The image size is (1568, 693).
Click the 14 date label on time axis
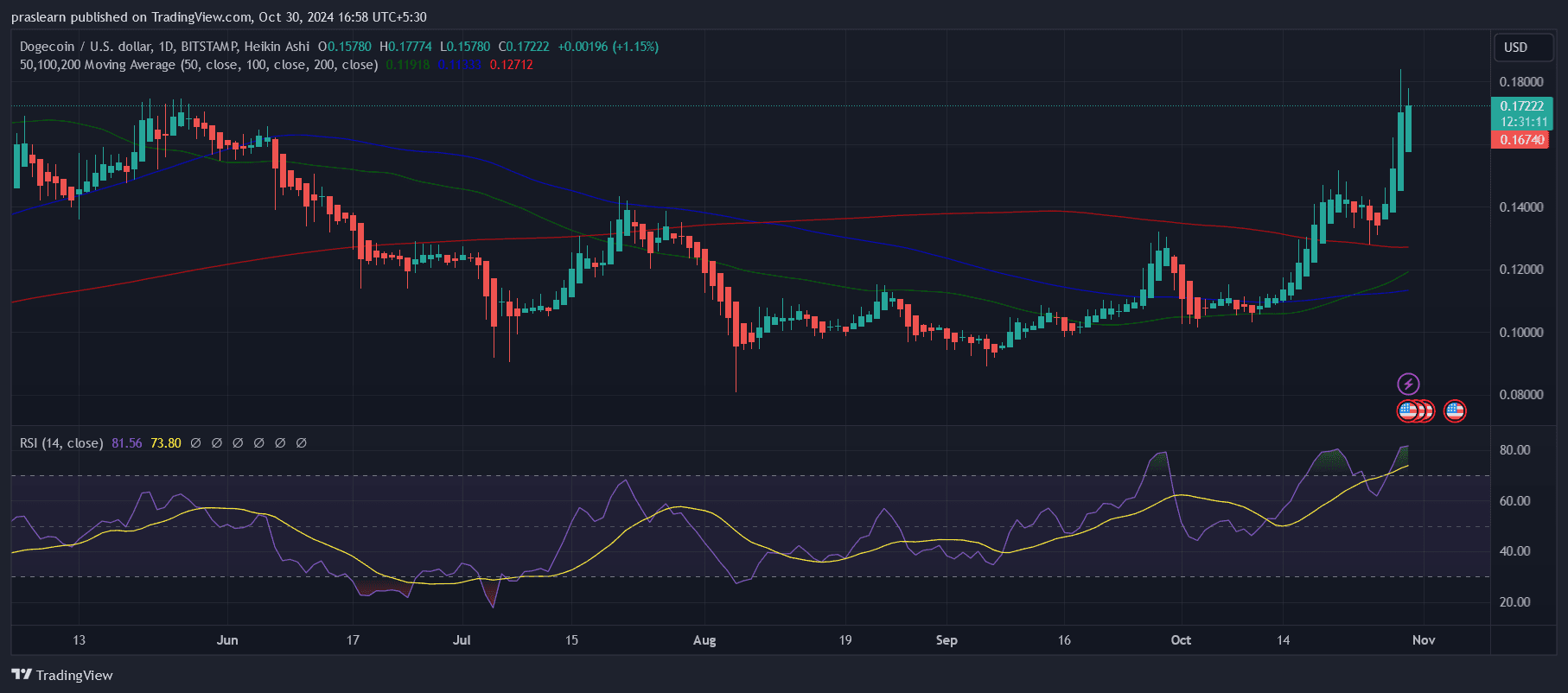[1284, 640]
